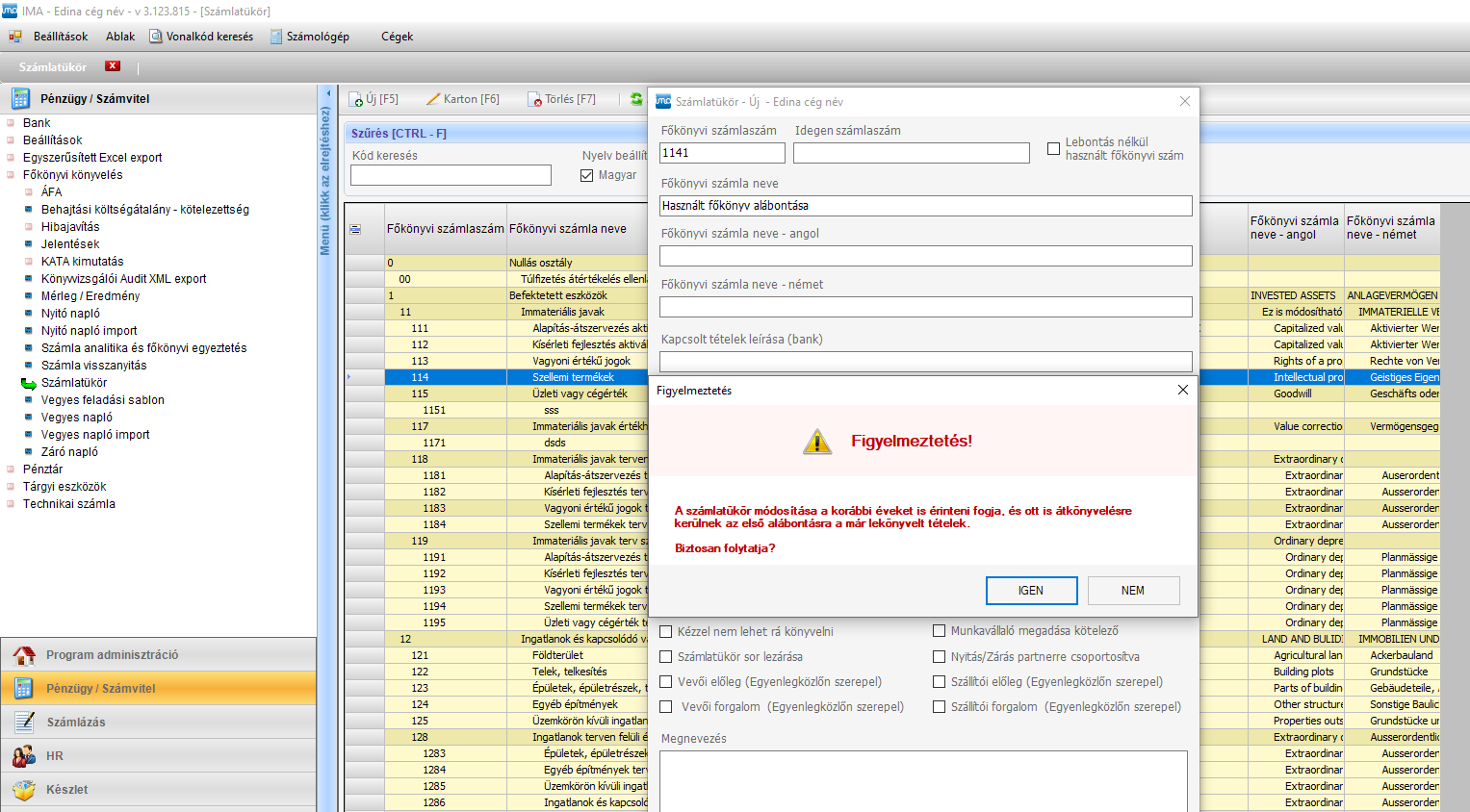The width and height of the screenshot is (1470, 812).
Task: Open Nyitó napló tree item
Action: pyautogui.click(x=70, y=314)
